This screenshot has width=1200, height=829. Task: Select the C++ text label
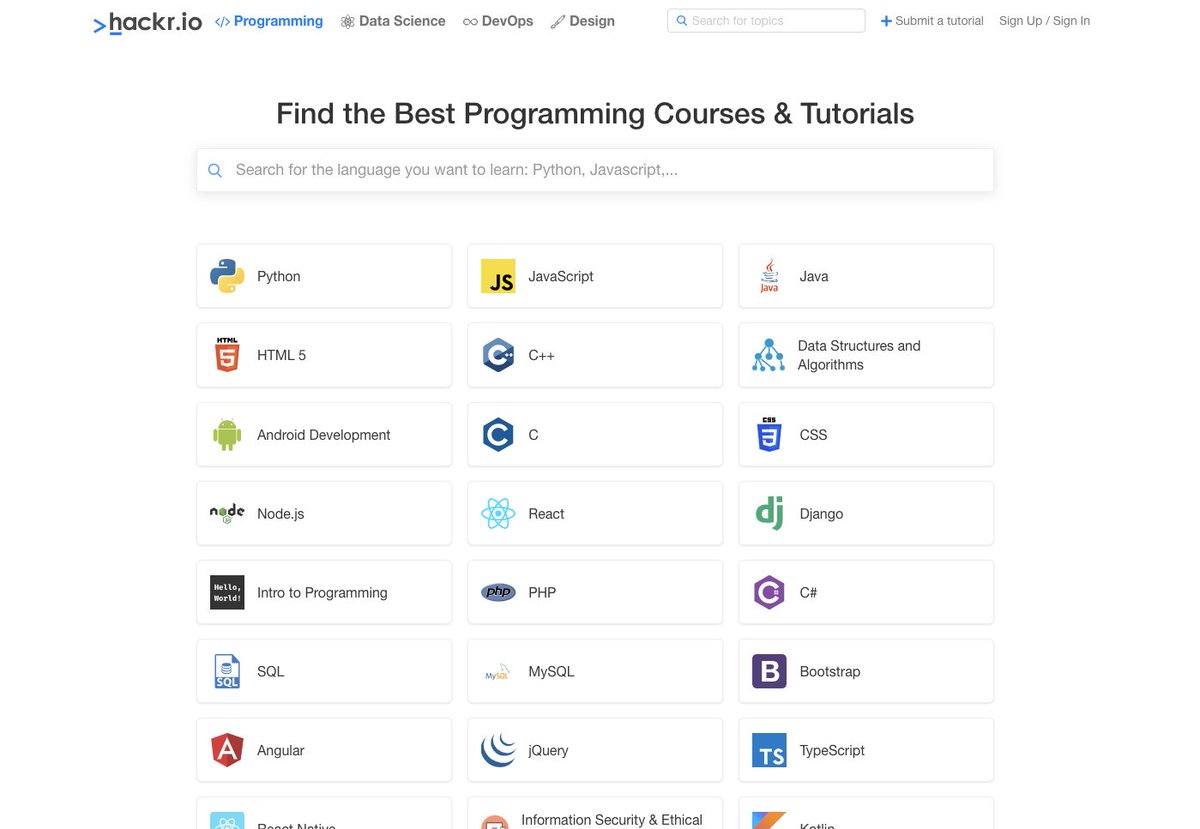(541, 355)
